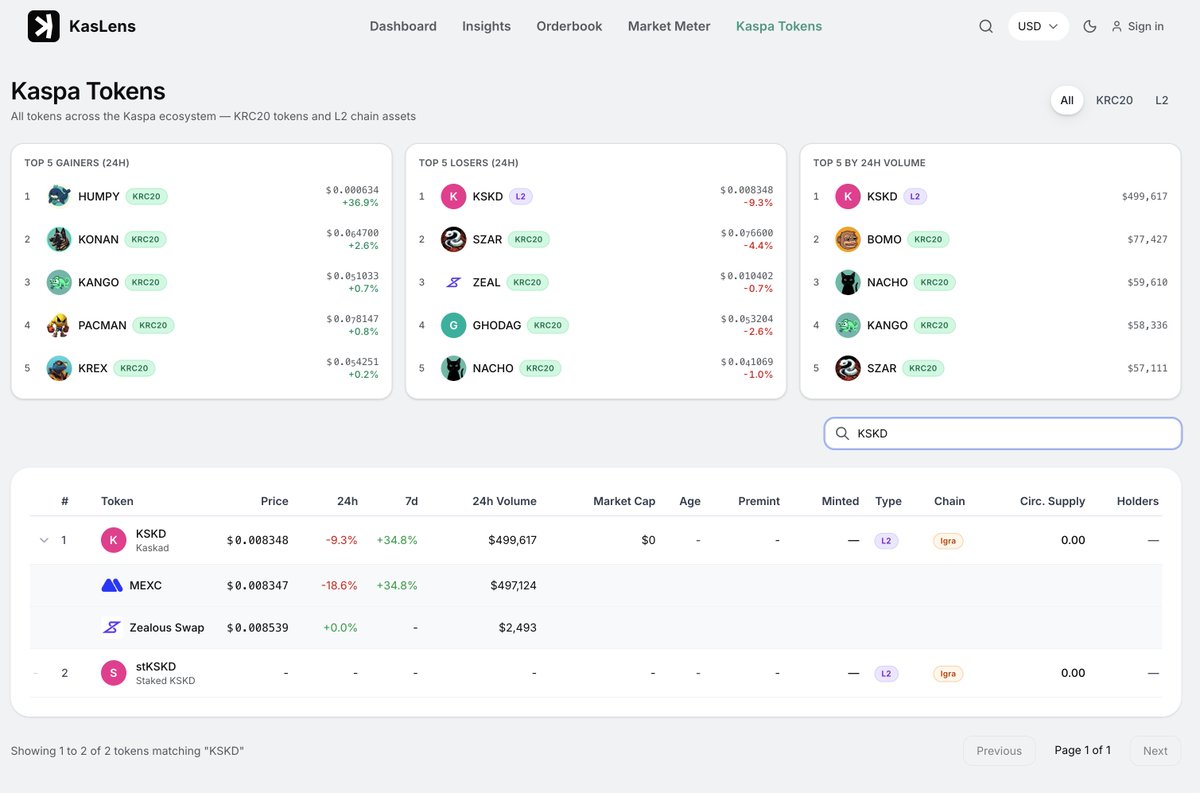Click SZAR icon in top losers
The width and height of the screenshot is (1200, 793).
pyautogui.click(x=453, y=239)
